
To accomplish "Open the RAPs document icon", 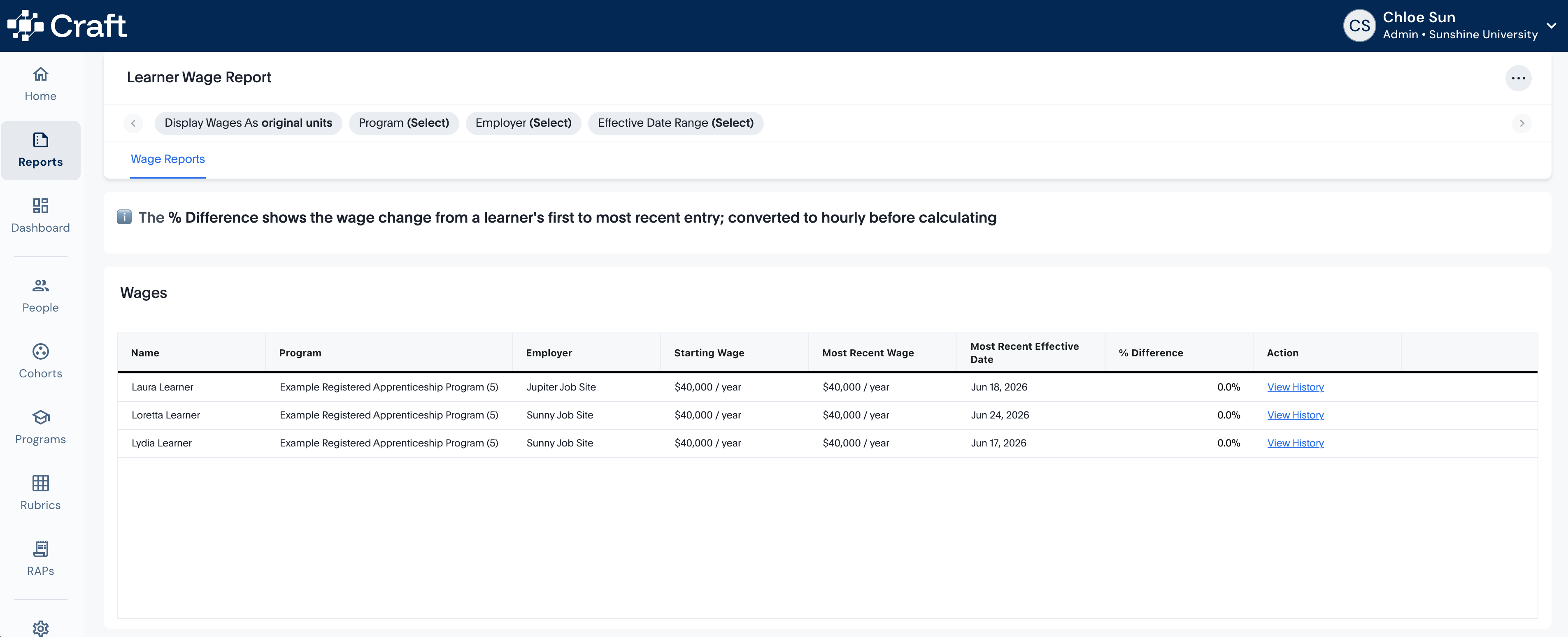I will [40, 549].
